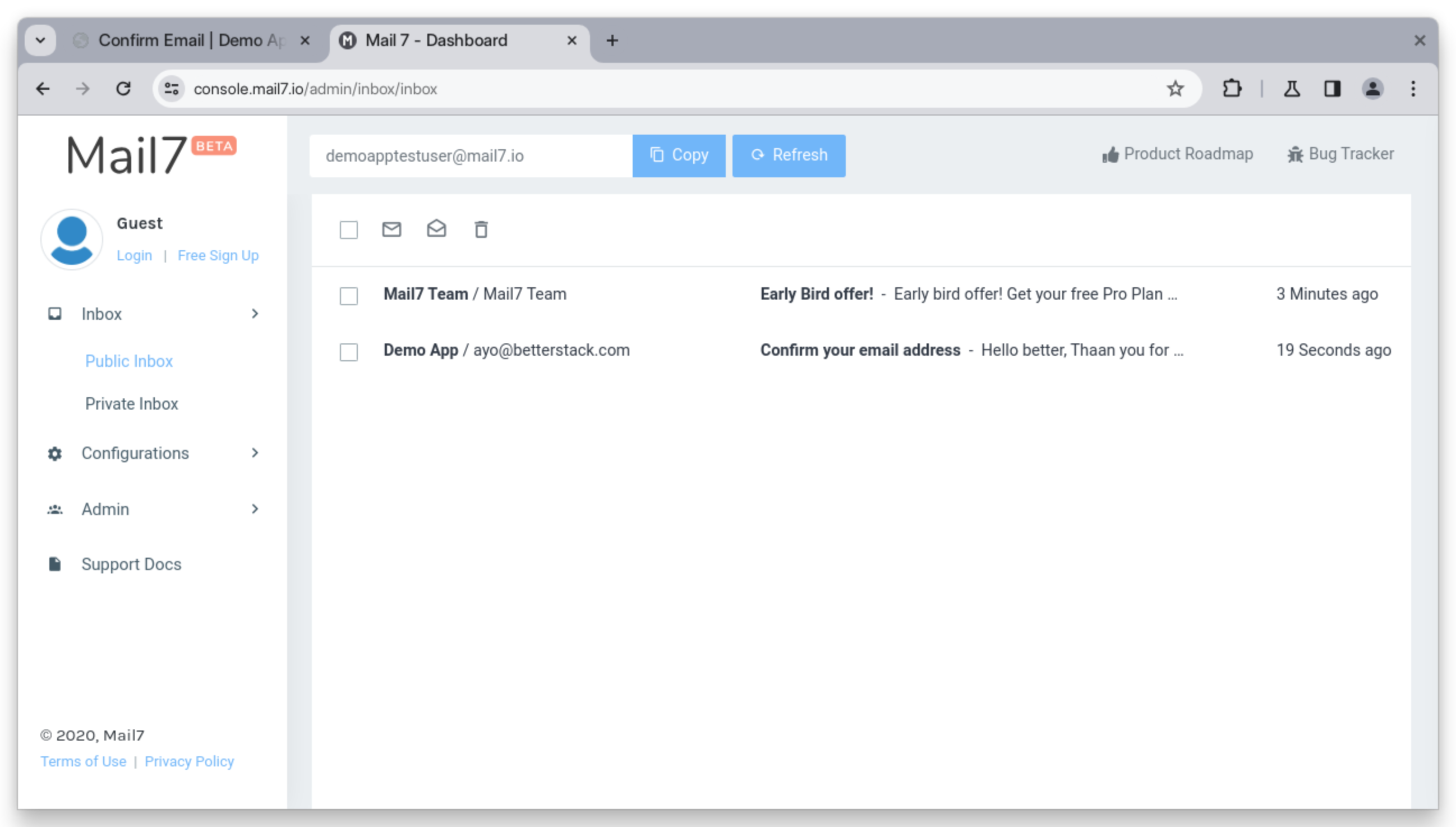The image size is (1456, 827).
Task: Click the Refresh button
Action: [x=789, y=155]
